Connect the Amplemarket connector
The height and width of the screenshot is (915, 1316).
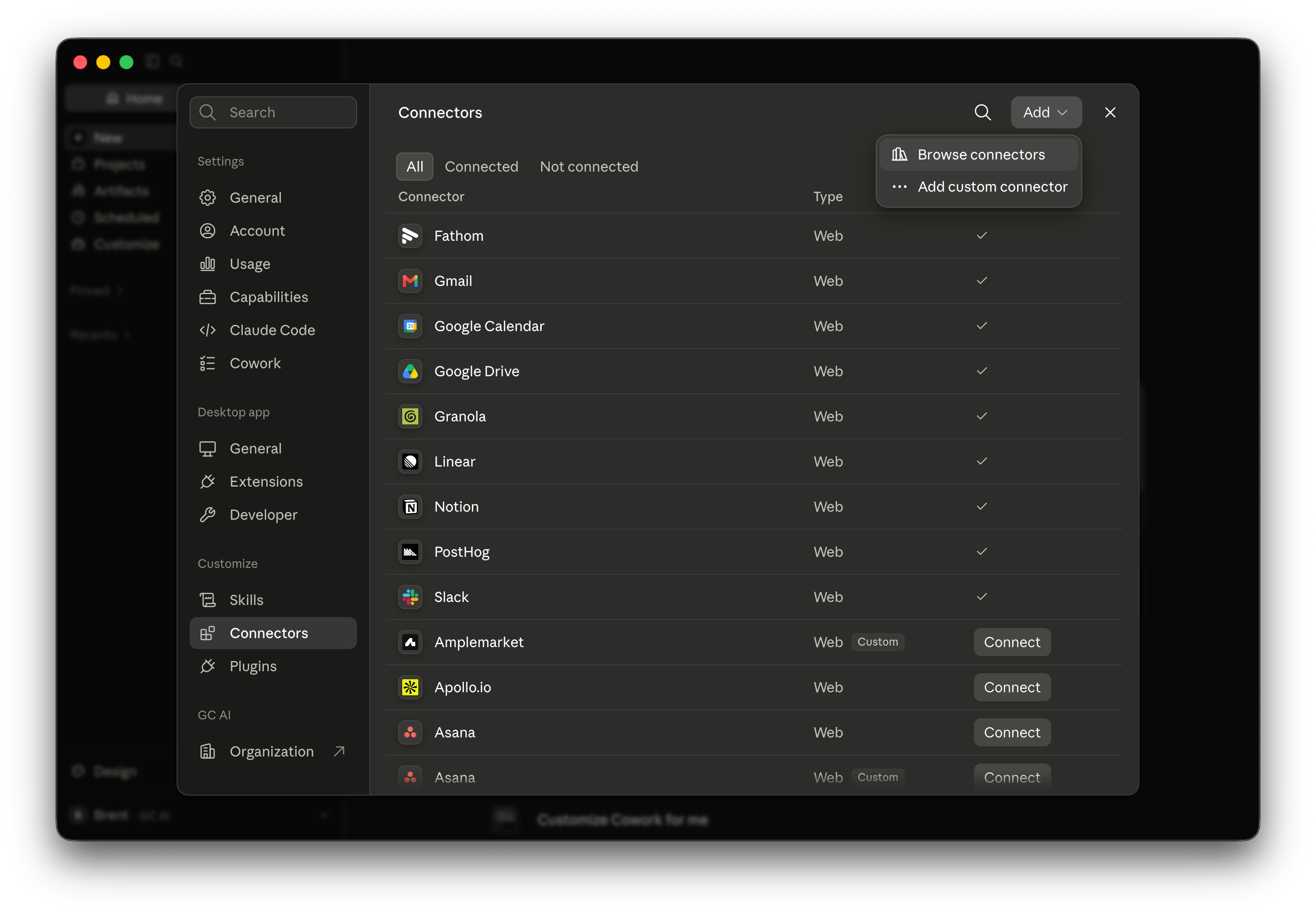(x=1012, y=643)
